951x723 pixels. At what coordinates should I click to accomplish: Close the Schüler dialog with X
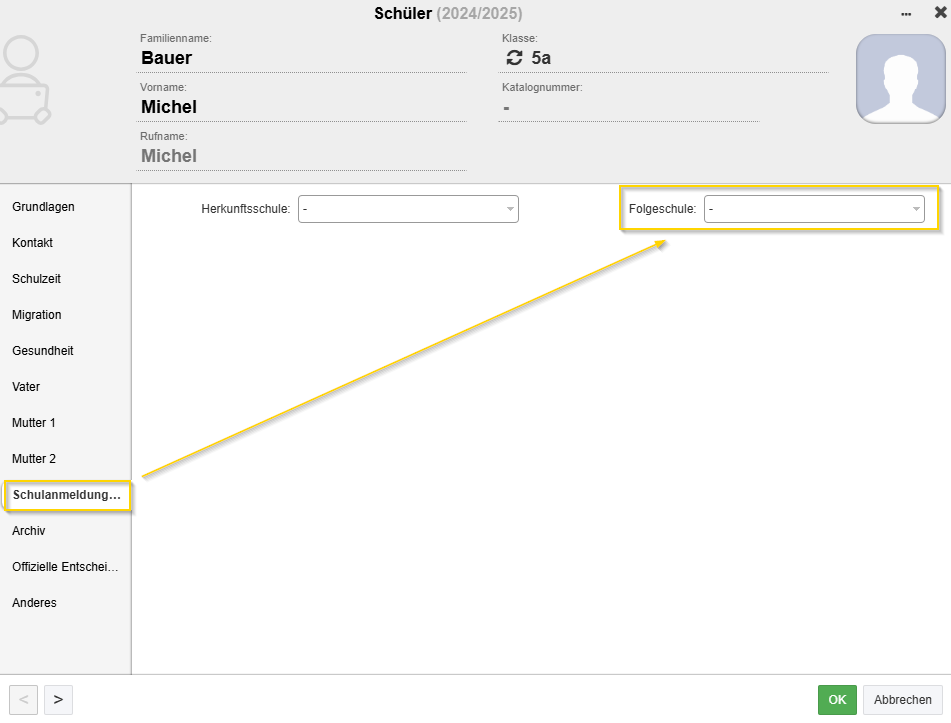click(940, 12)
